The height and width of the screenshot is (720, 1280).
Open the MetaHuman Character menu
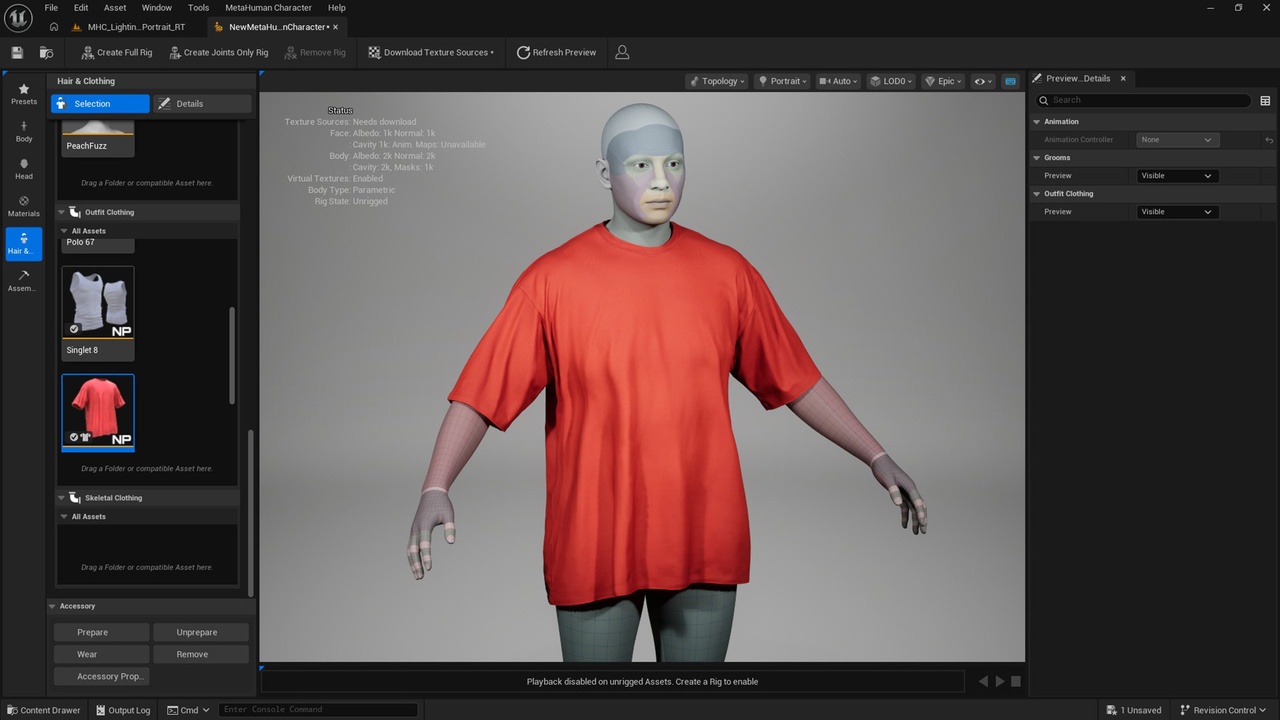pos(269,7)
